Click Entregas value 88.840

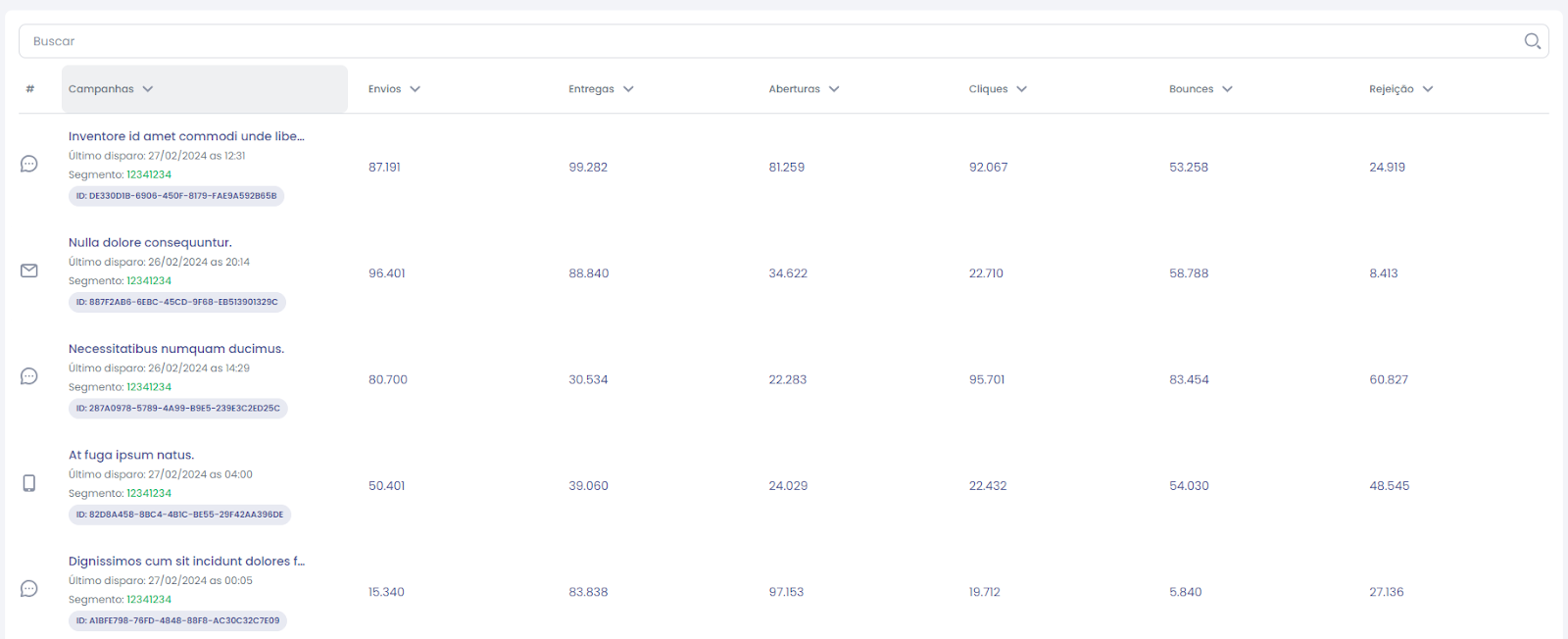[x=589, y=273]
